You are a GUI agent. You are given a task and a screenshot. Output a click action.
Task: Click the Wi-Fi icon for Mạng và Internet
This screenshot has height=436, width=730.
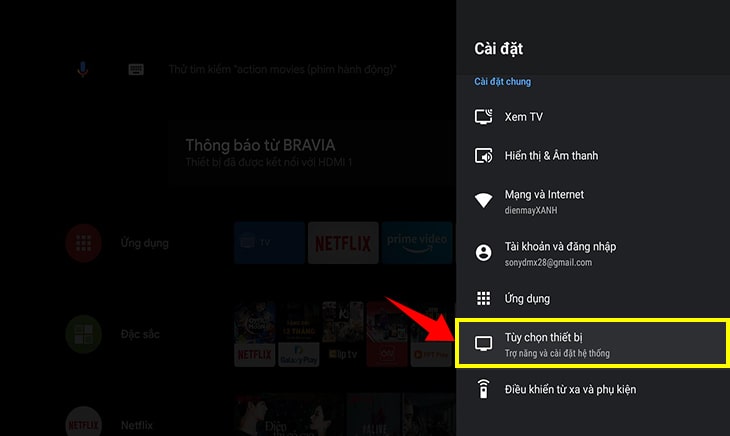[x=484, y=200]
